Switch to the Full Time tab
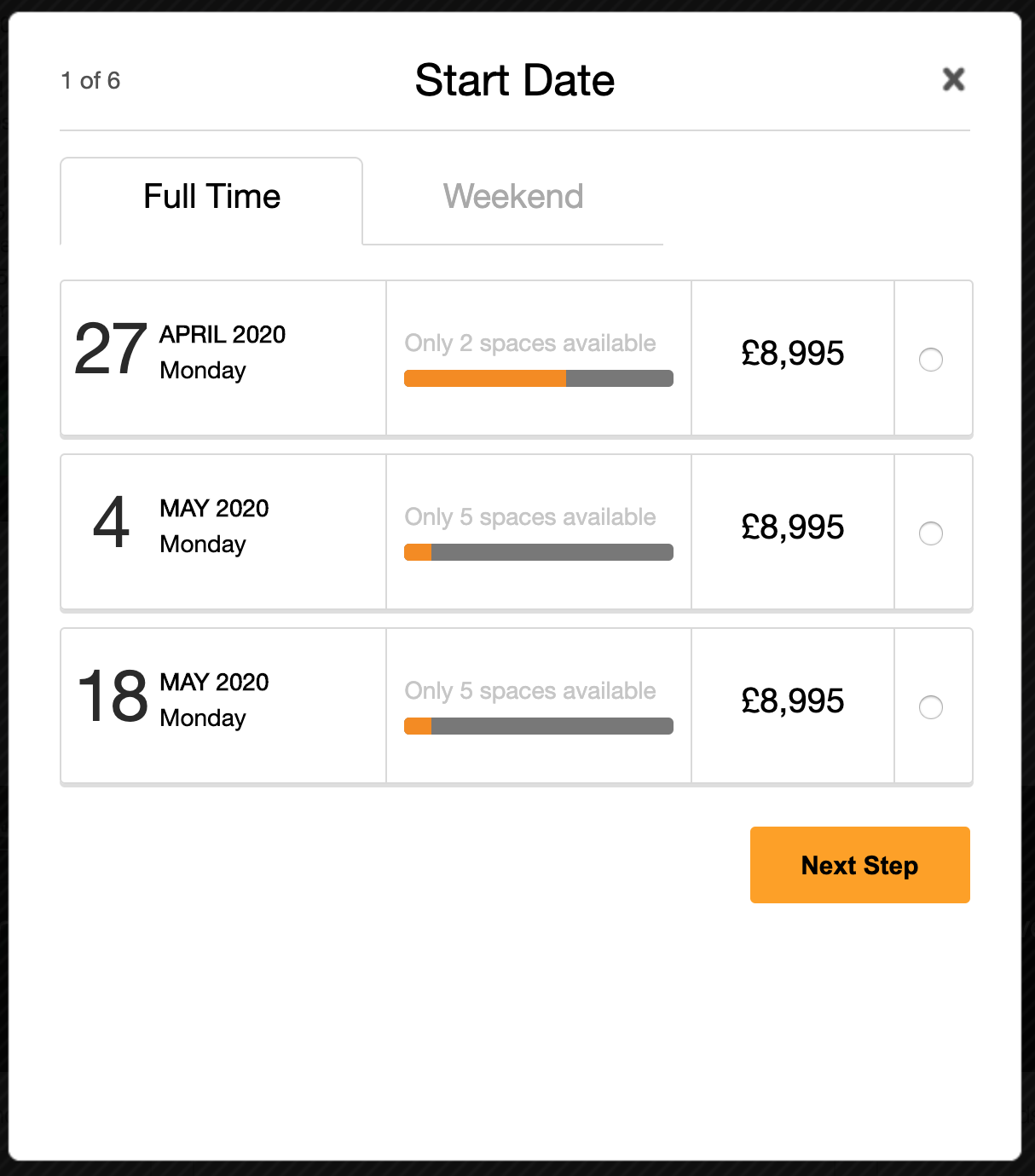Screen dimensions: 1035x1176 (x=211, y=198)
